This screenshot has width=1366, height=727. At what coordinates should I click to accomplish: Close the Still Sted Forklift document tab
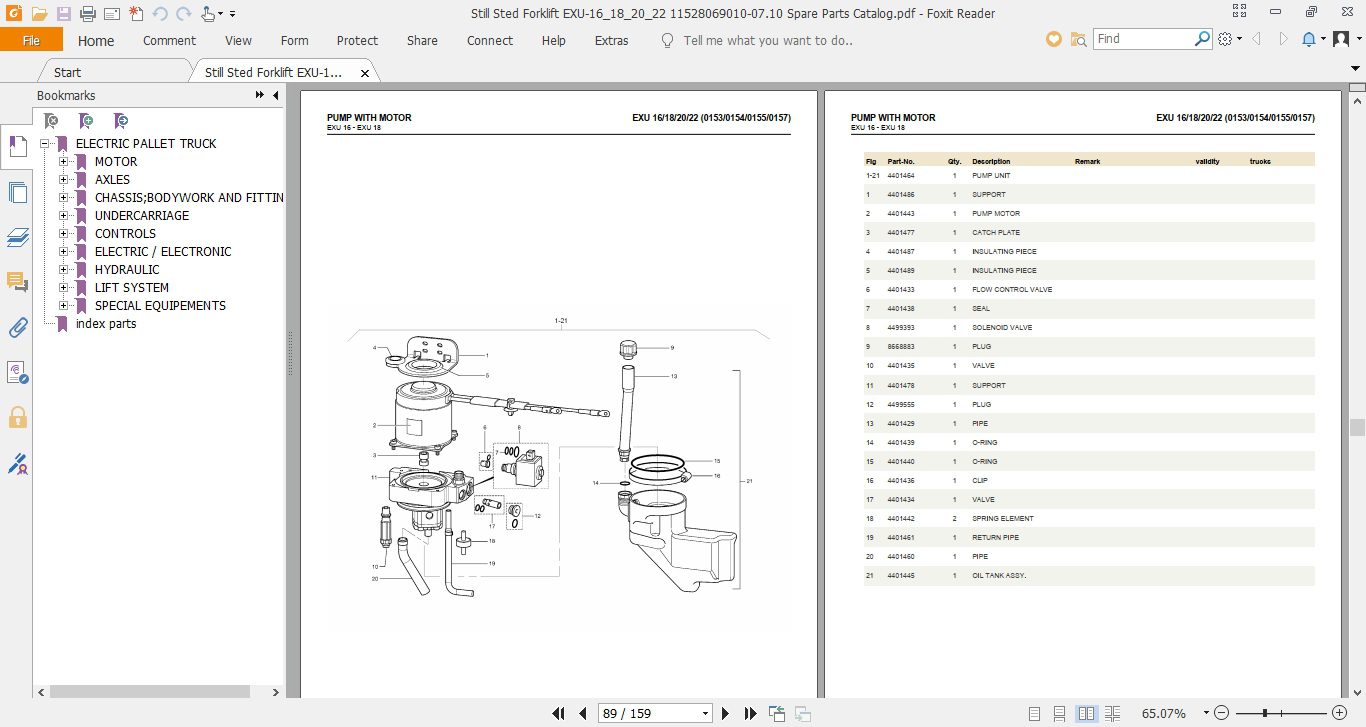365,73
